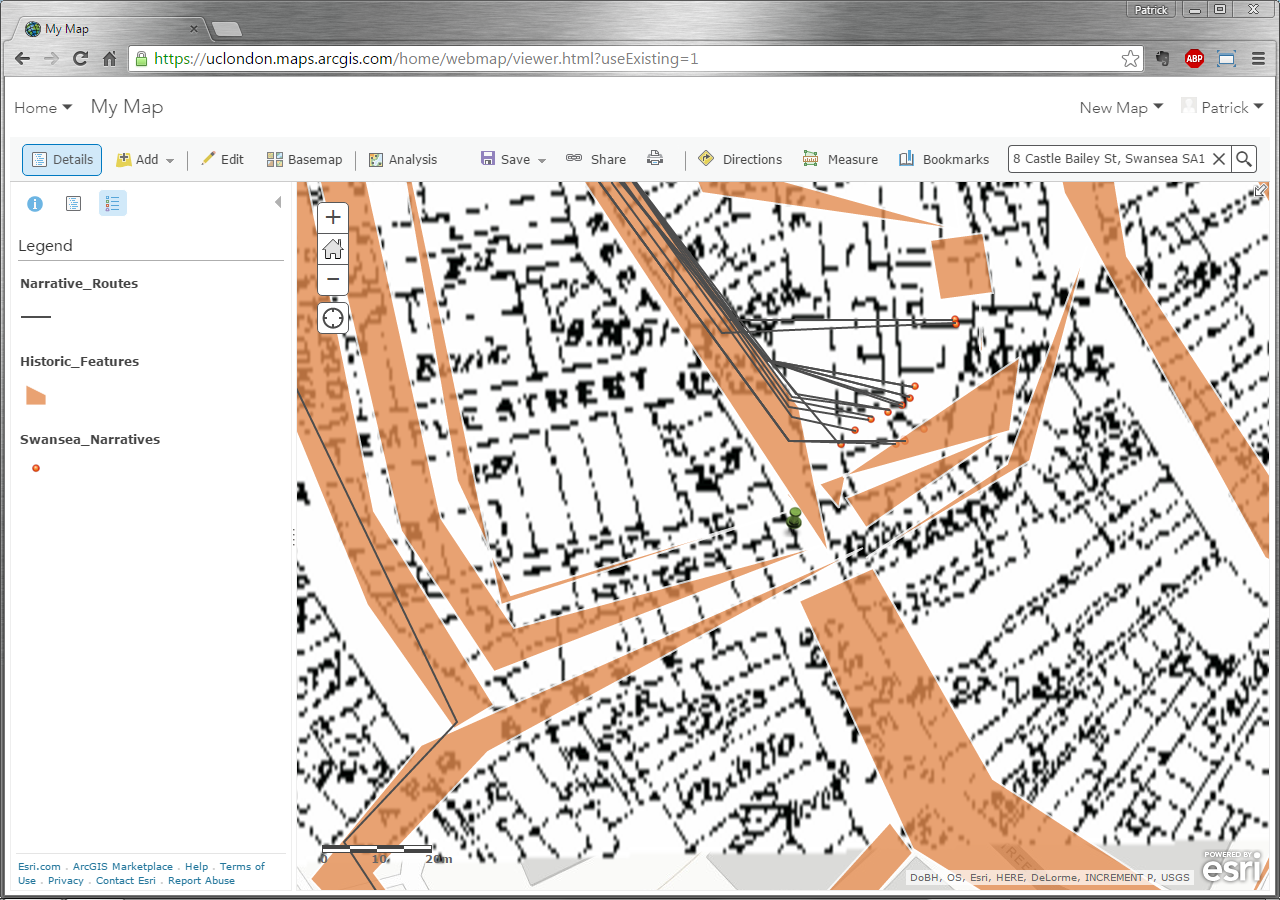Show map contents list icon
Viewport: 1280px width, 900px height.
(x=73, y=204)
